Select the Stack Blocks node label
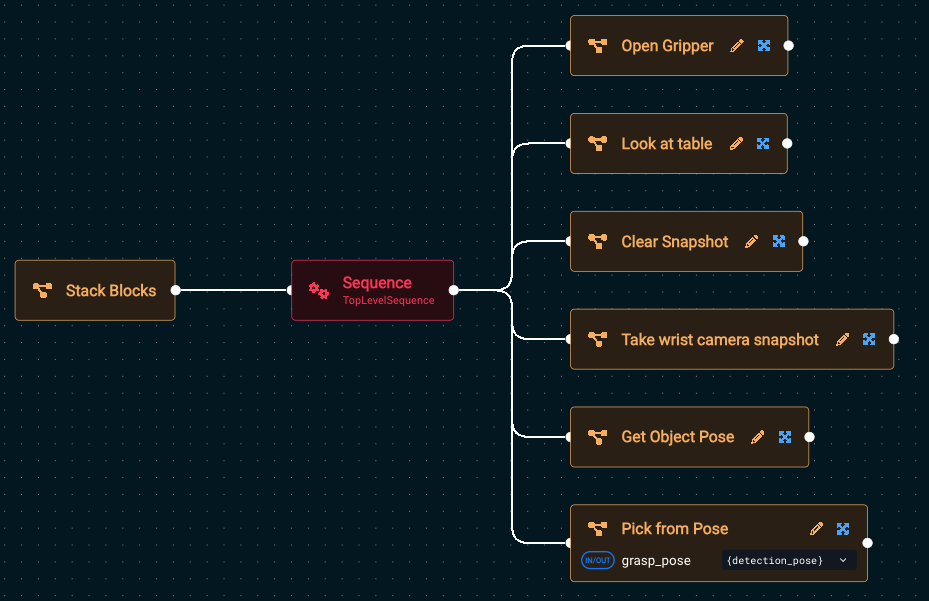Image resolution: width=929 pixels, height=601 pixels. coord(111,290)
